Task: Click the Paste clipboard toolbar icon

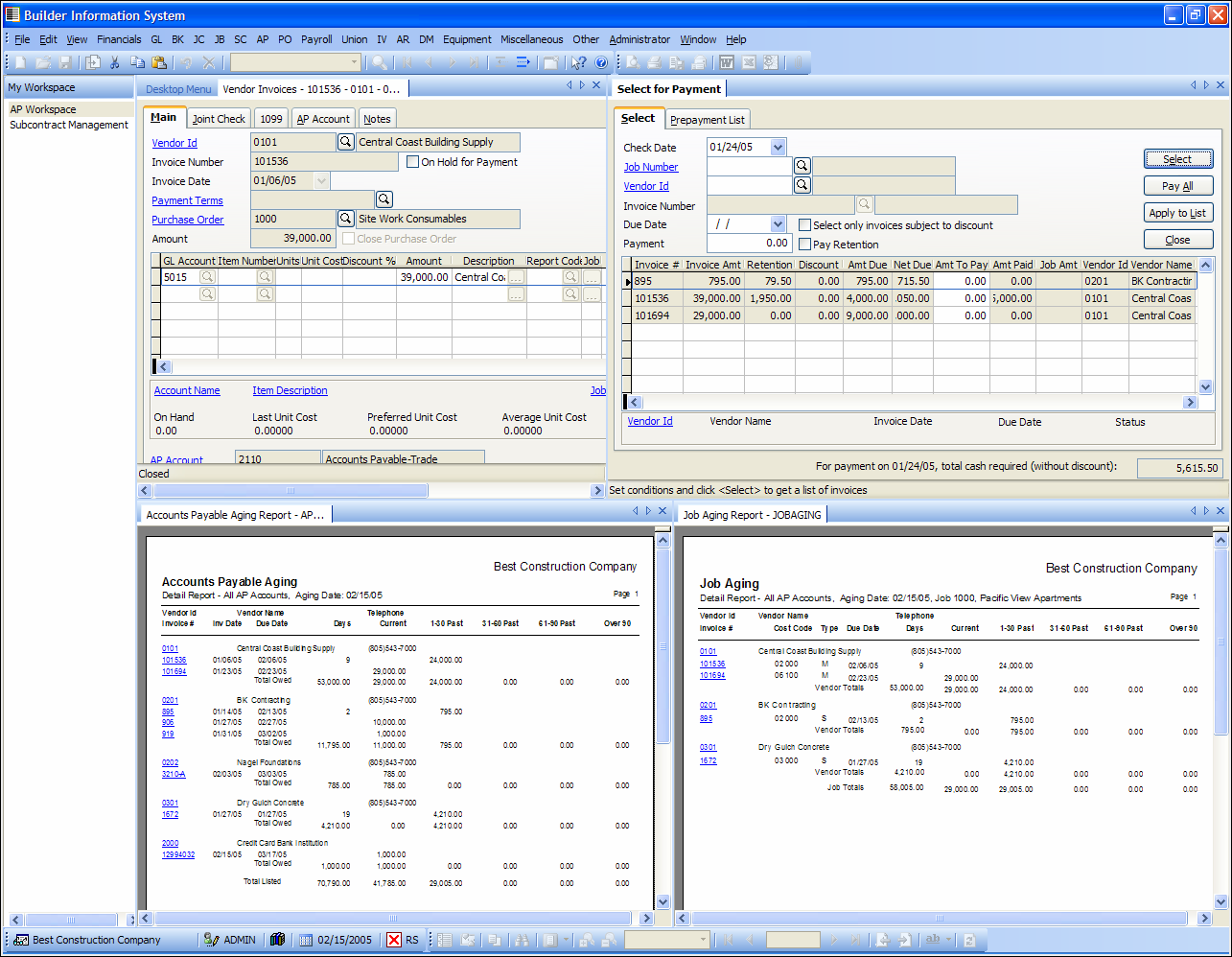Action: pos(159,62)
